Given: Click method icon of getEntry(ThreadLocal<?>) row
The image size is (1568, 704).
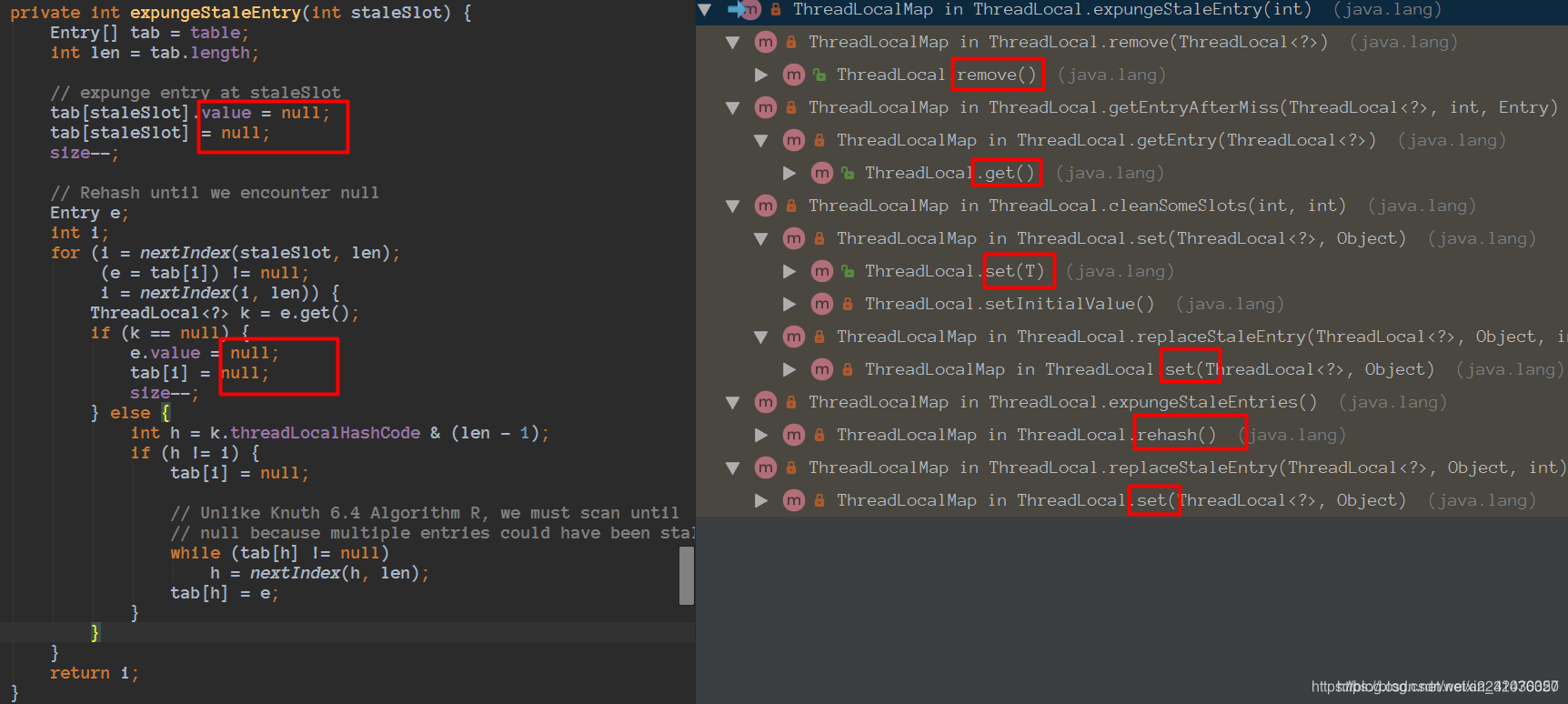Looking at the screenshot, I should coord(794,140).
